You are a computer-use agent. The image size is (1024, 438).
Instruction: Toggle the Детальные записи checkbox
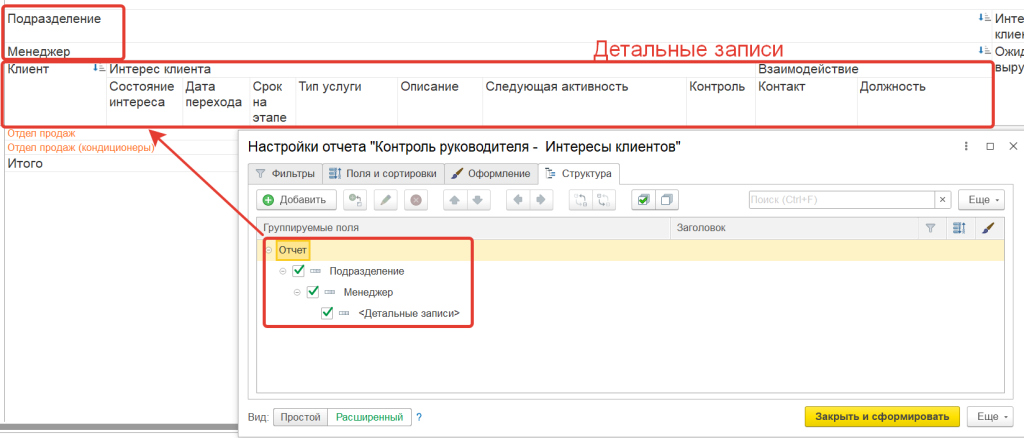click(x=327, y=313)
